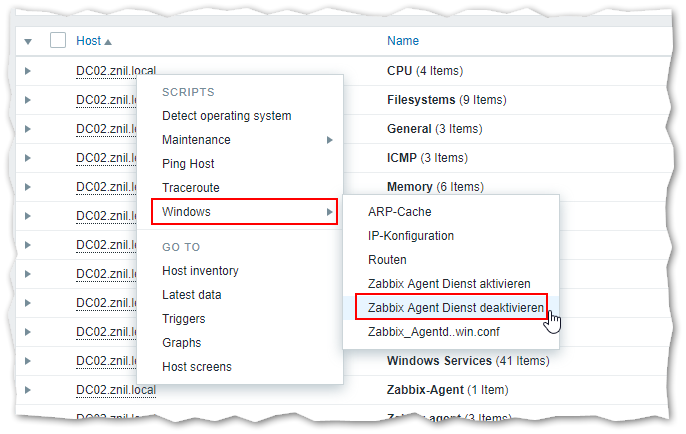The image size is (686, 434).
Task: Expand the Zabbix-Agent (1 Item) row
Action: [28, 389]
